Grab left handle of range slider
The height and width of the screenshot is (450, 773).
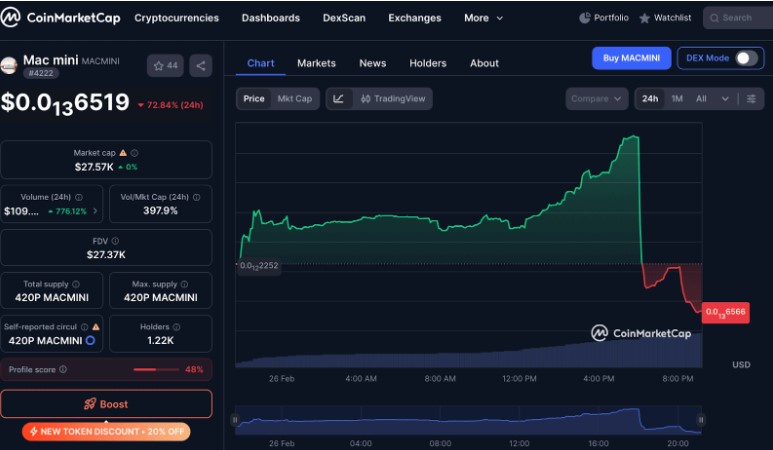(x=235, y=420)
